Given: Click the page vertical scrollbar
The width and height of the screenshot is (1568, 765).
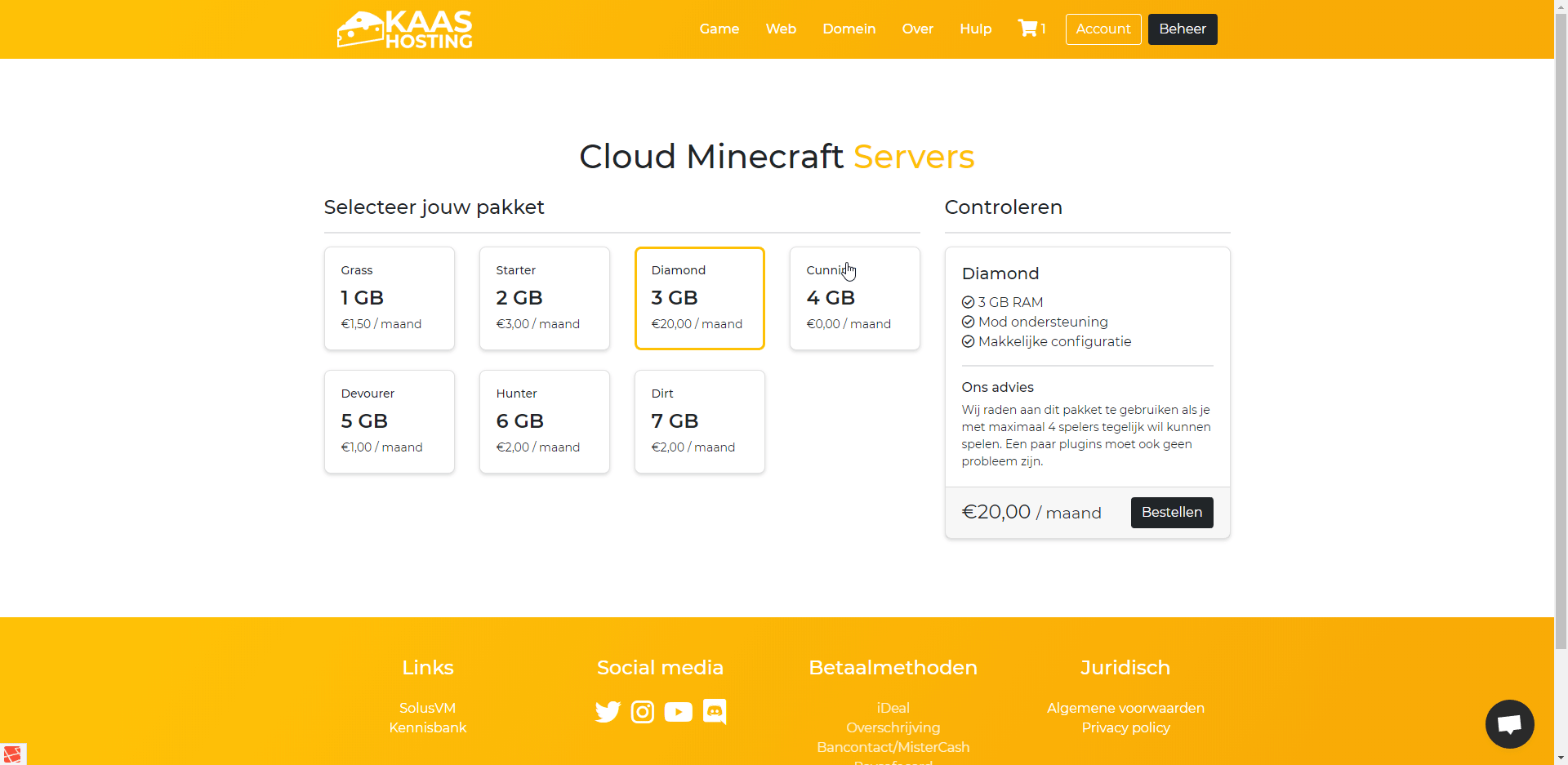Looking at the screenshot, I should click(x=1561, y=327).
